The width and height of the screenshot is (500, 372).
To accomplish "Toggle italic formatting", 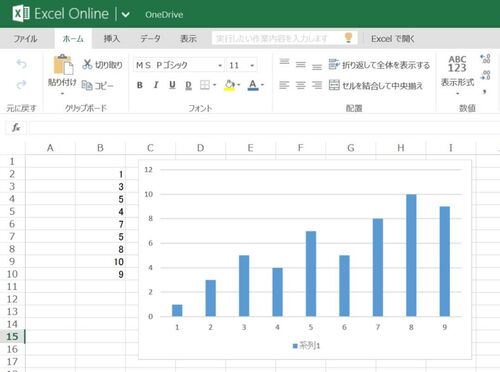I will (x=156, y=85).
